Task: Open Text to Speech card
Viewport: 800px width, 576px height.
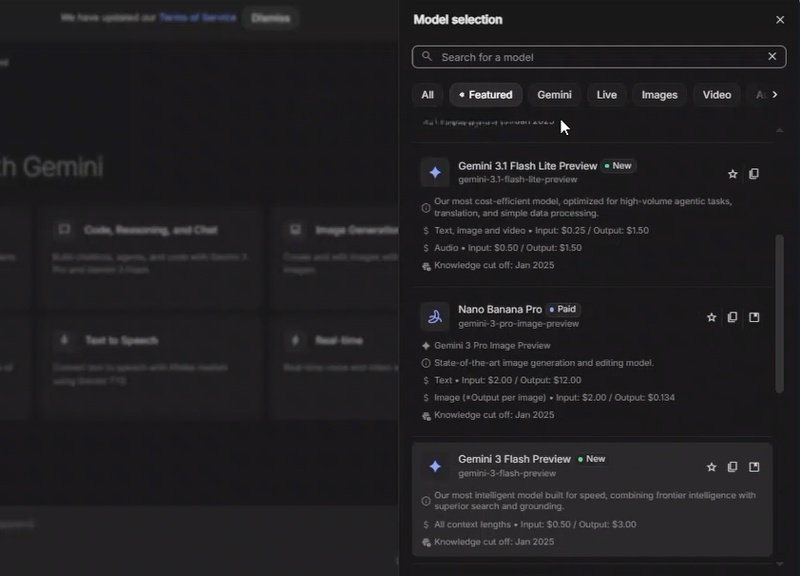Action: (151, 367)
